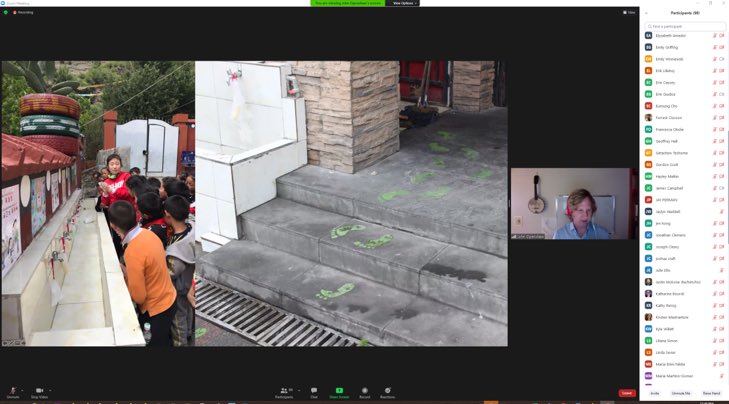Click muted mic icon in Hayley Malkin row
The image size is (729, 404).
(x=715, y=177)
